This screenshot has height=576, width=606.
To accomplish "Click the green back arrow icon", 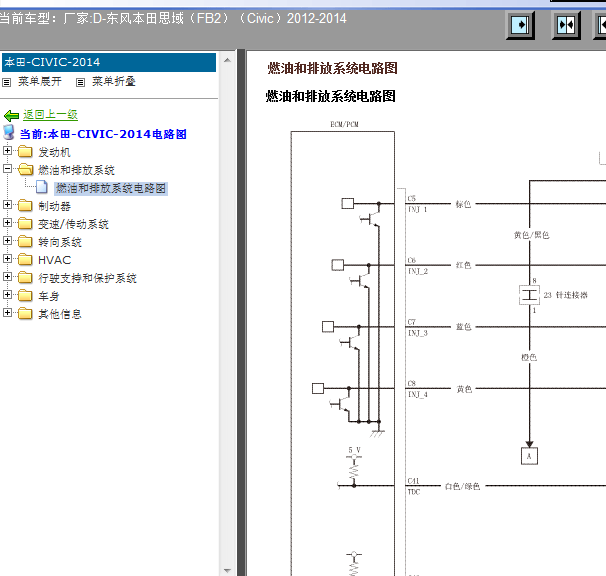I will (x=11, y=115).
